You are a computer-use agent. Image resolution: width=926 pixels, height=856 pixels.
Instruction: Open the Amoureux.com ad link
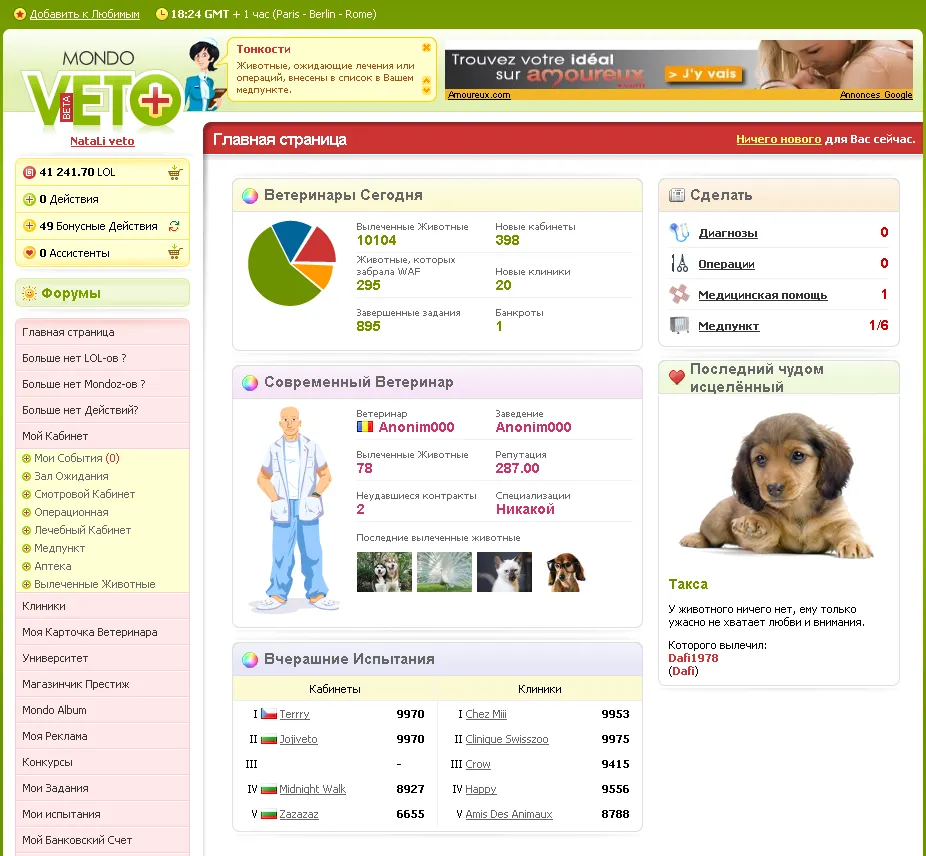pos(479,95)
